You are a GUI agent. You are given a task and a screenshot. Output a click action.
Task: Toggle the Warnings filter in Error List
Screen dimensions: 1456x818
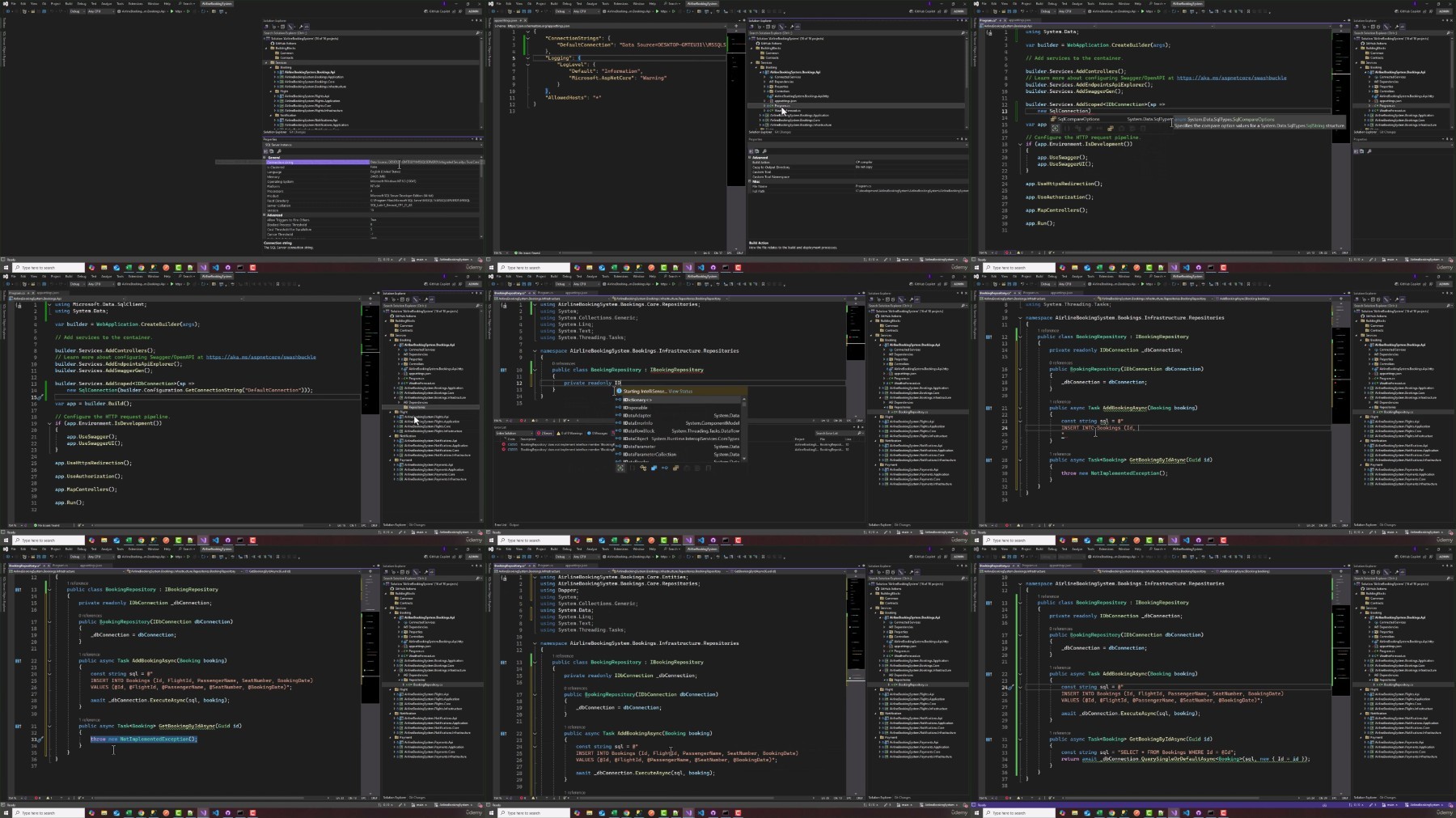(569, 433)
